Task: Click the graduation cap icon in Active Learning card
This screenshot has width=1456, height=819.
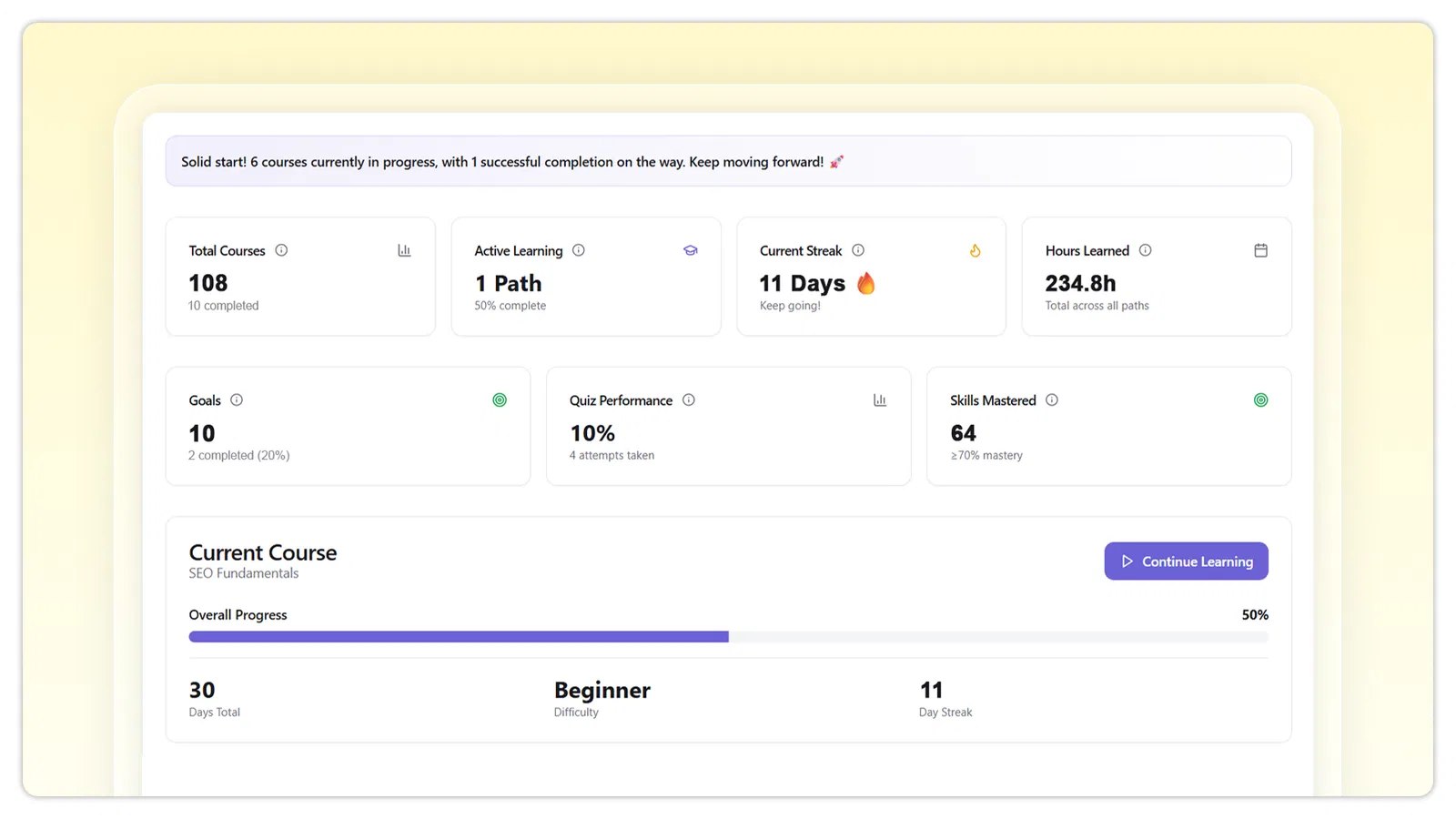Action: 691,250
